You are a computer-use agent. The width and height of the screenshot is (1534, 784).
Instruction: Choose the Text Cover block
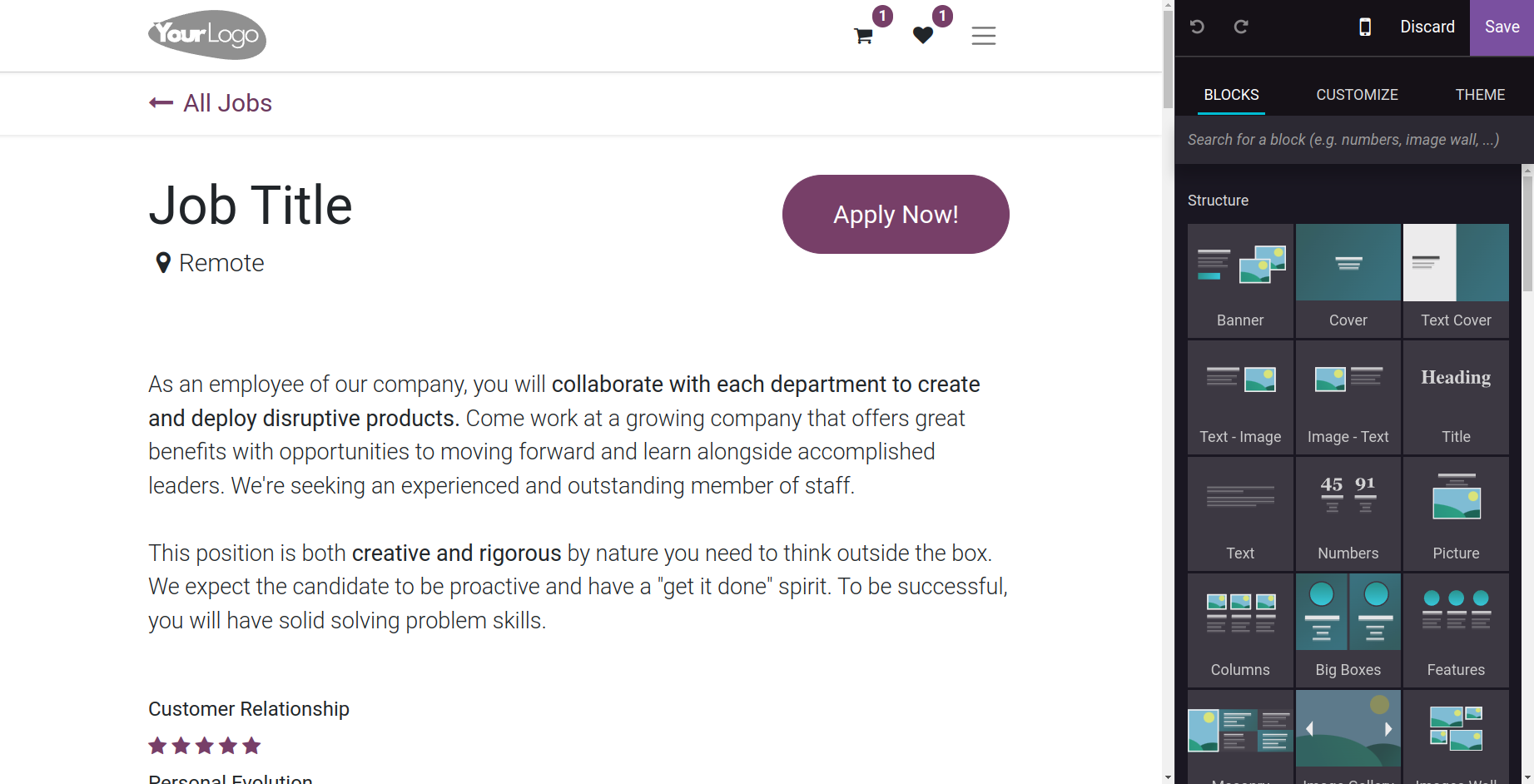(x=1456, y=280)
